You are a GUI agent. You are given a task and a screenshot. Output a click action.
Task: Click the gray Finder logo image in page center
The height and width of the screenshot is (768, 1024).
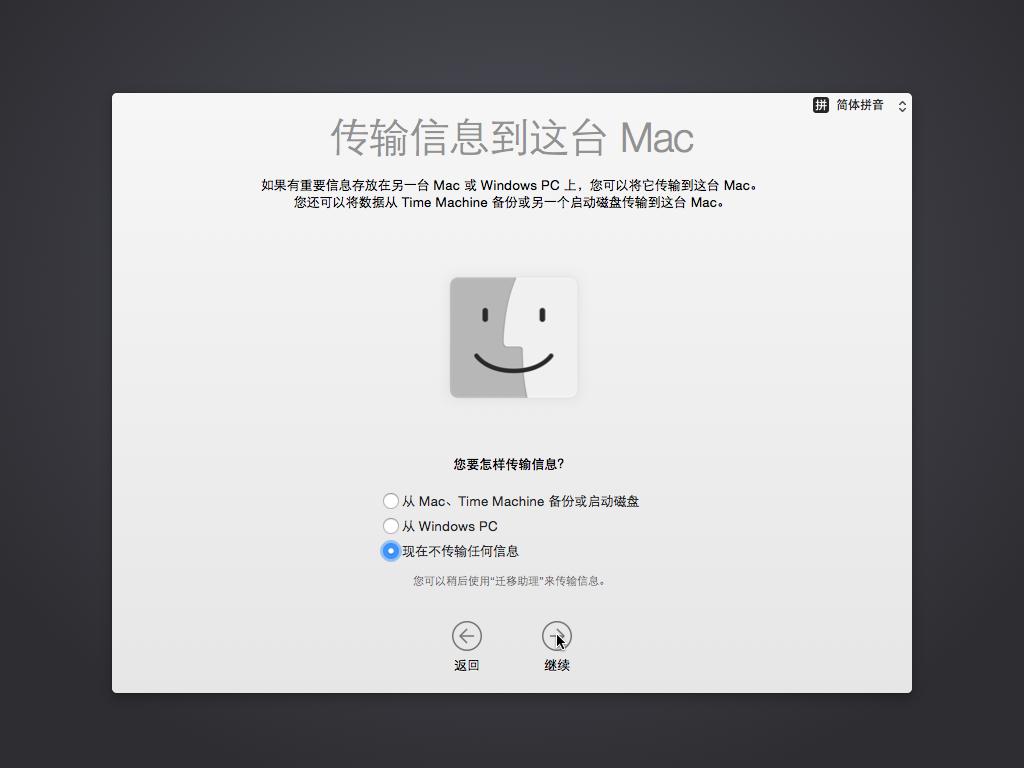pos(512,337)
